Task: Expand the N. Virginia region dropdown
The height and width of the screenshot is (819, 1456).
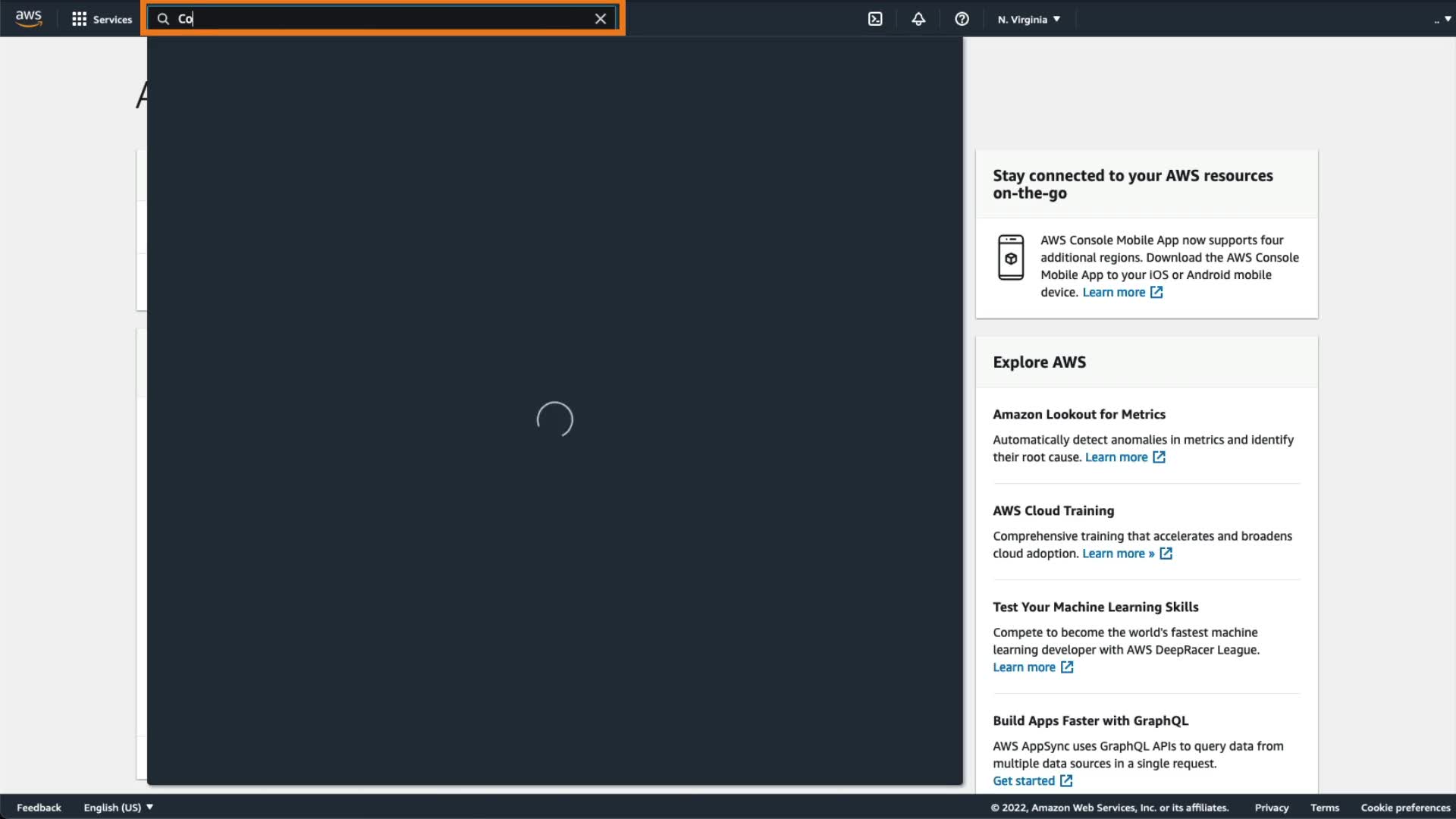Action: click(x=1029, y=19)
